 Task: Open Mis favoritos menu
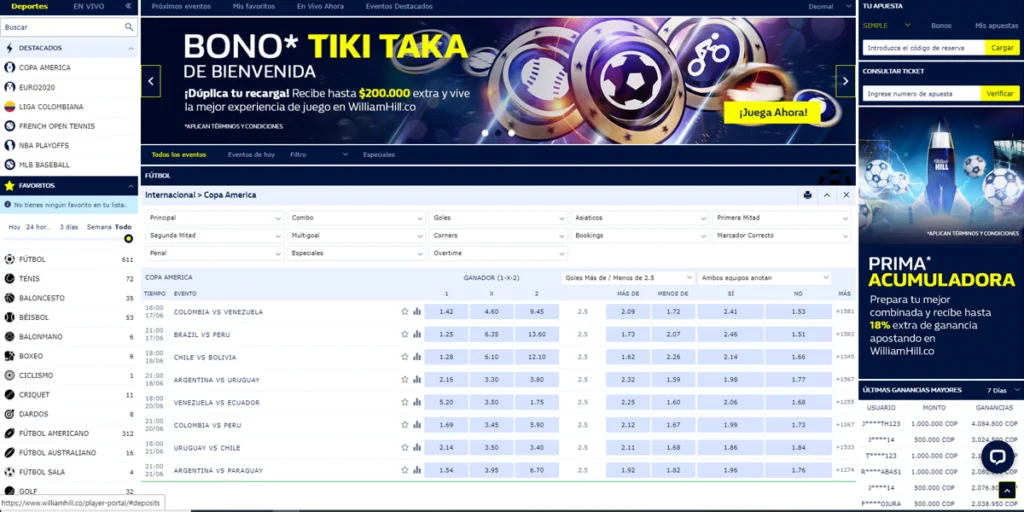(x=253, y=7)
